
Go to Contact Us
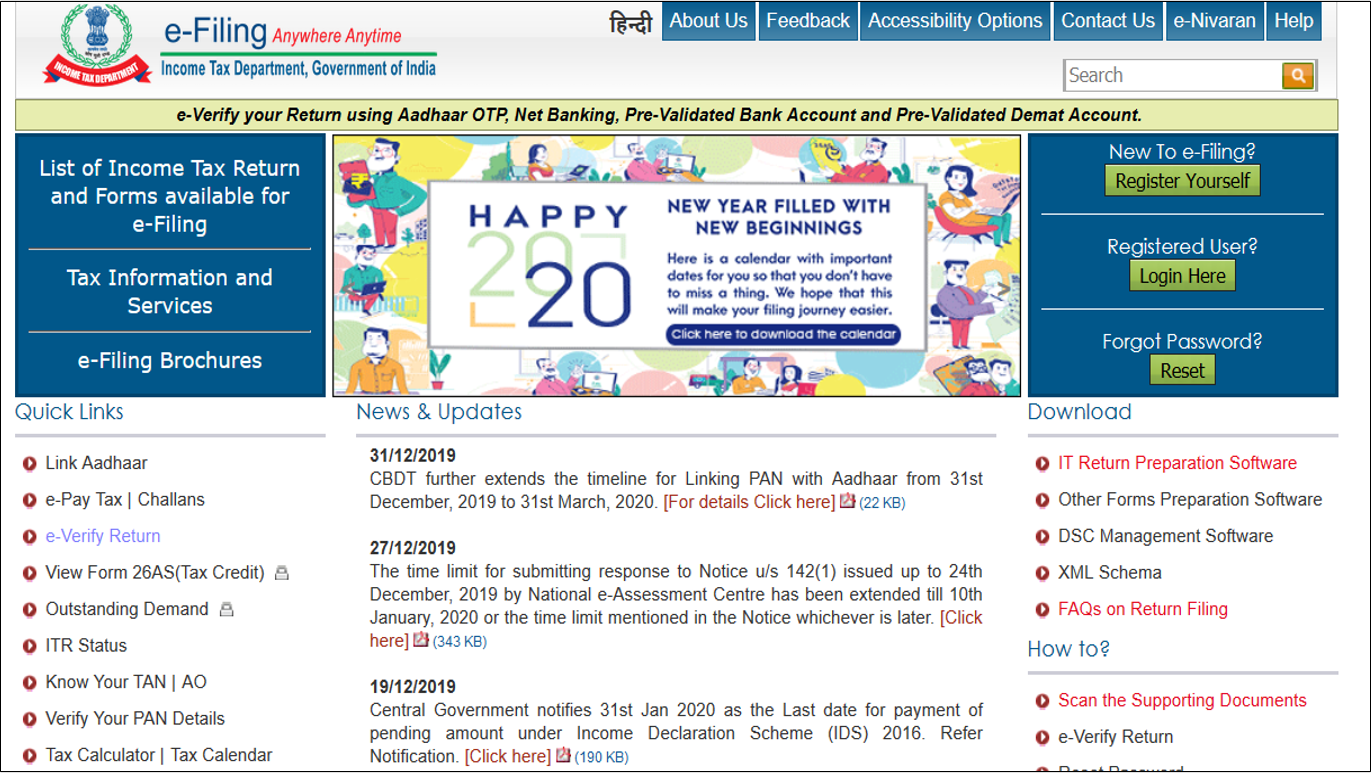tap(1108, 21)
